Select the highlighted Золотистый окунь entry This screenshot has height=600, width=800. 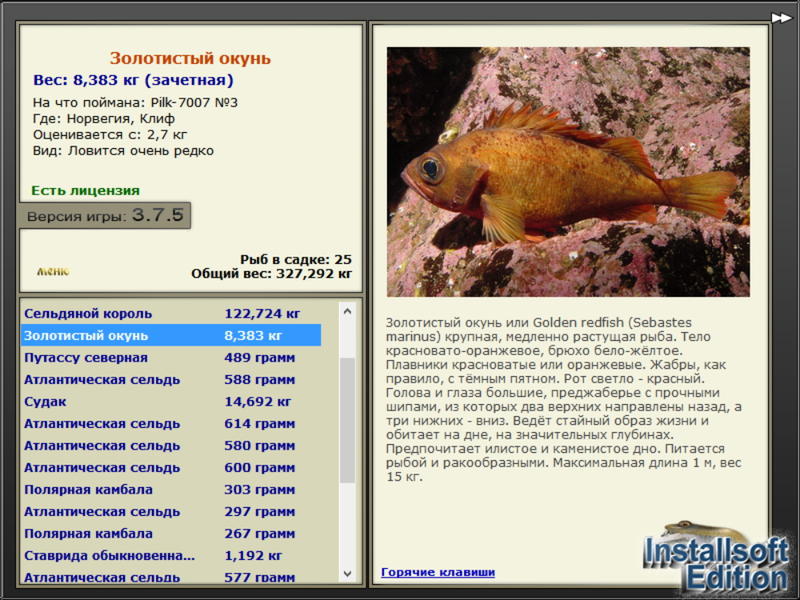(171, 335)
